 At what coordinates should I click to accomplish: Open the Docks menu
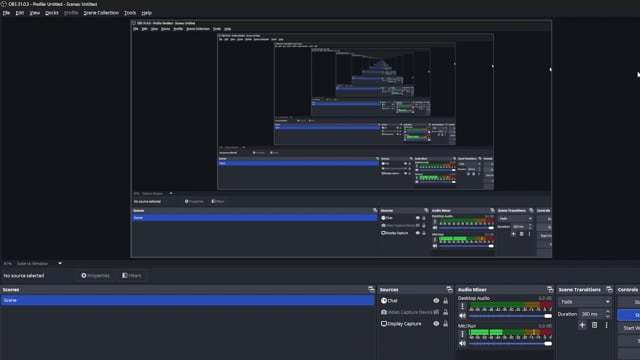click(x=51, y=13)
